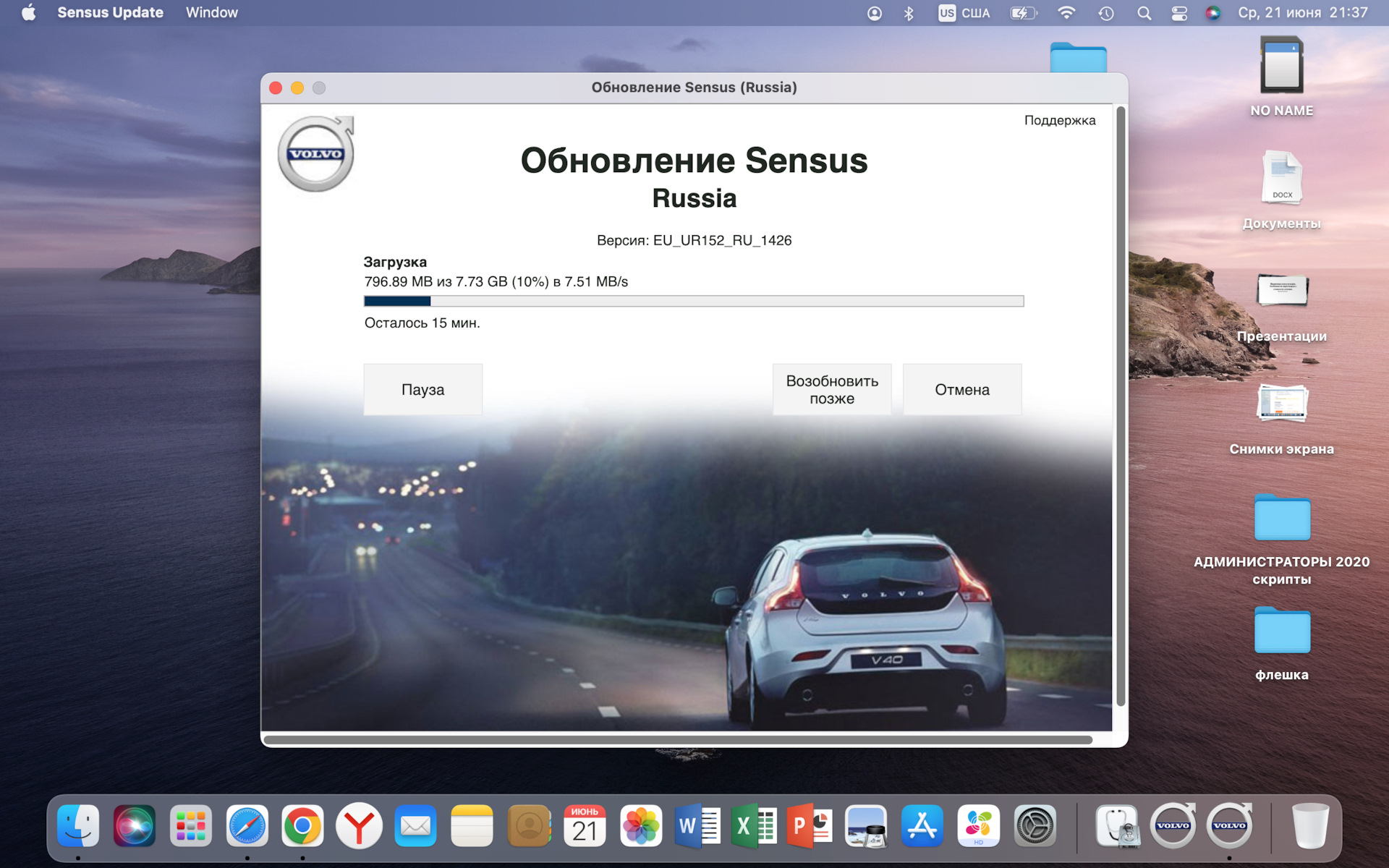1389x868 pixels.
Task: Open Safari browser from Dock
Action: click(247, 825)
